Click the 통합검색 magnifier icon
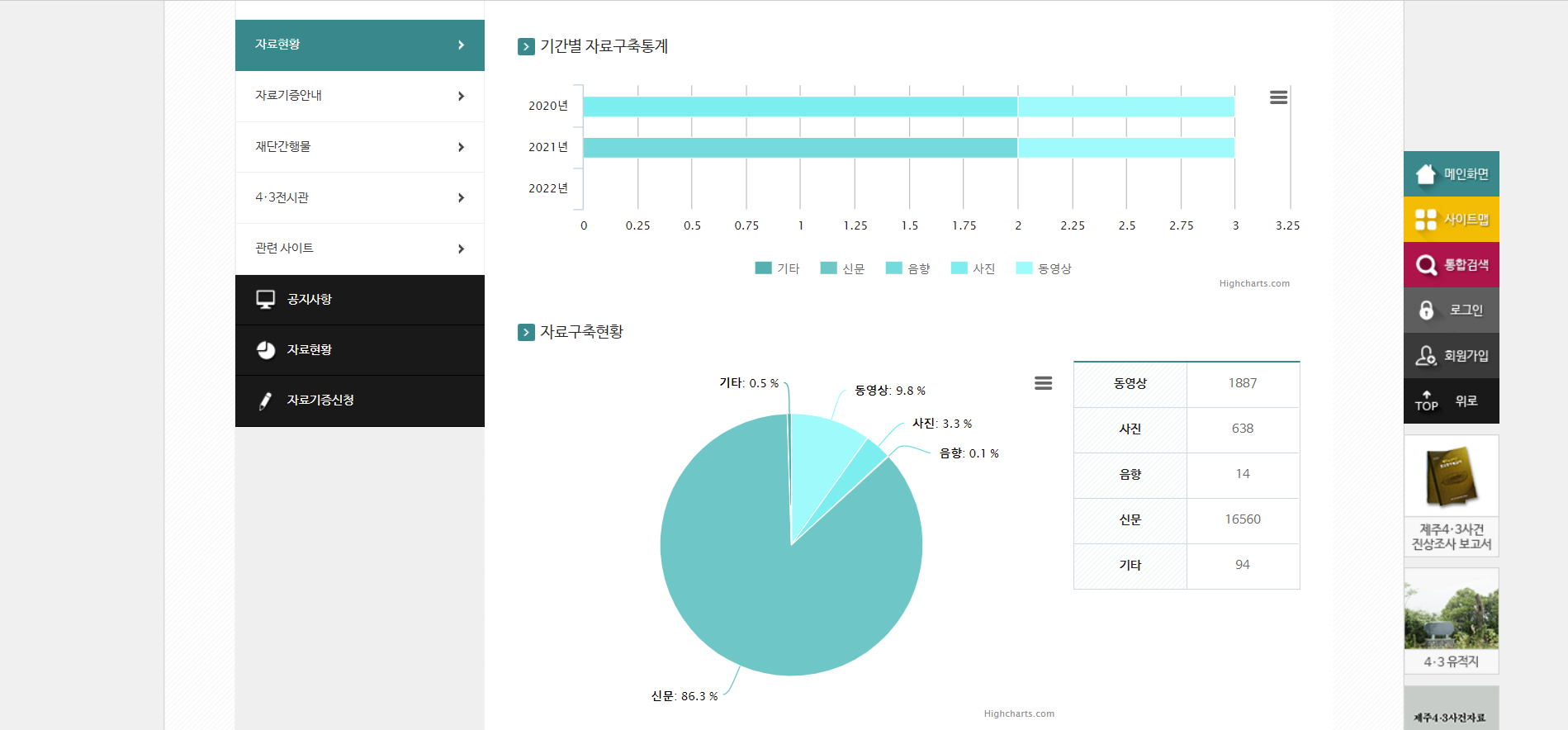This screenshot has height=730, width=1568. coord(1426,265)
